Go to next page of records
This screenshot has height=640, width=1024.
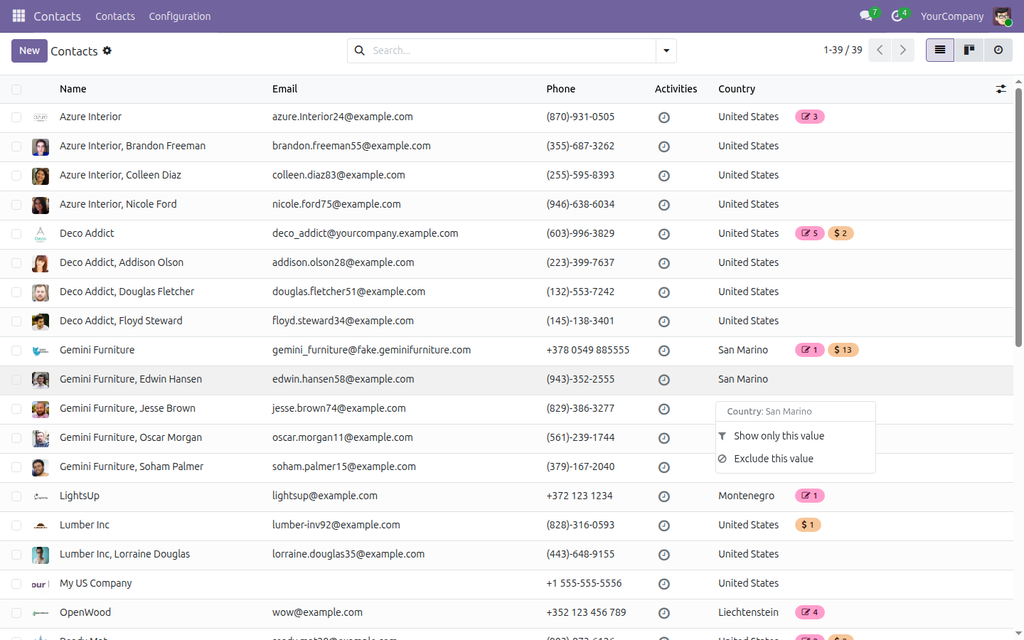point(903,50)
